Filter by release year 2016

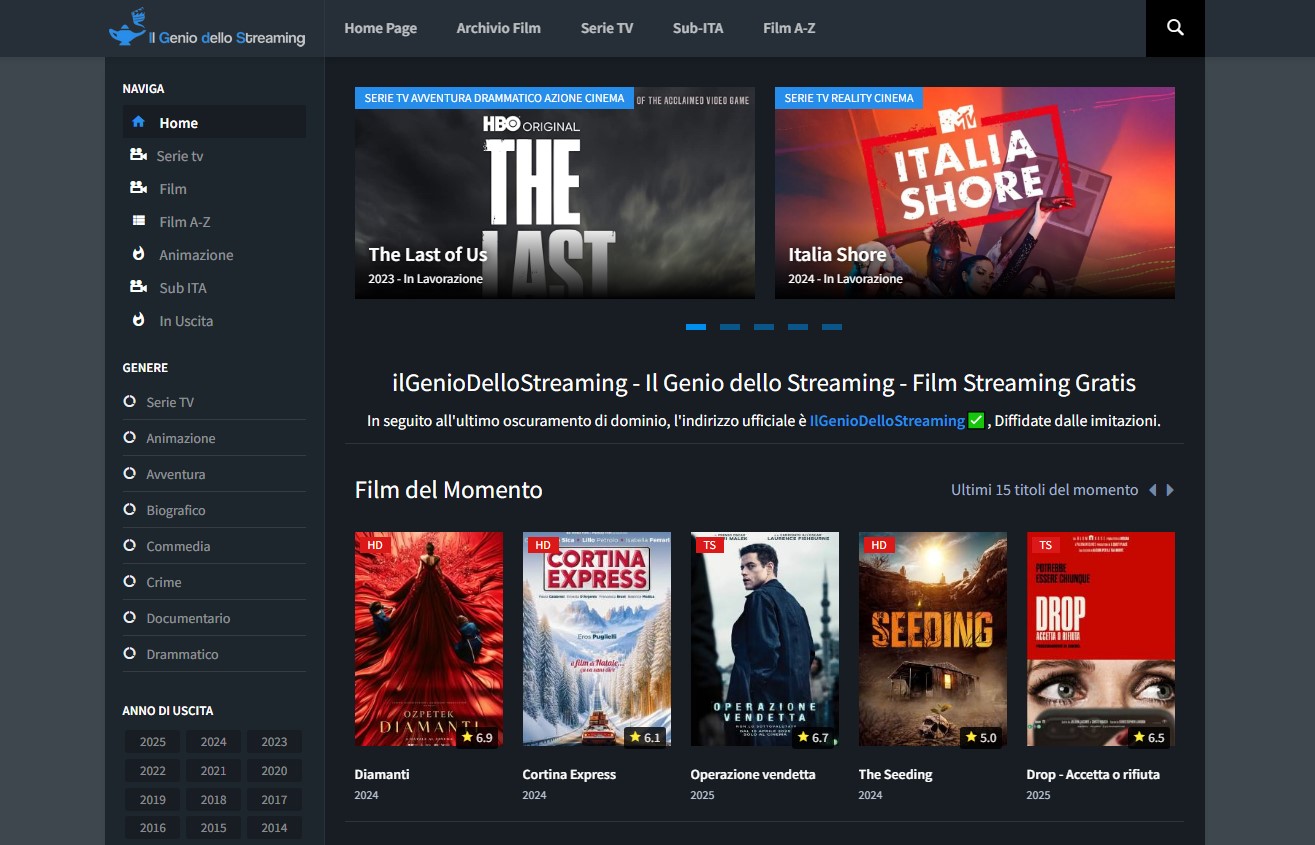153,828
